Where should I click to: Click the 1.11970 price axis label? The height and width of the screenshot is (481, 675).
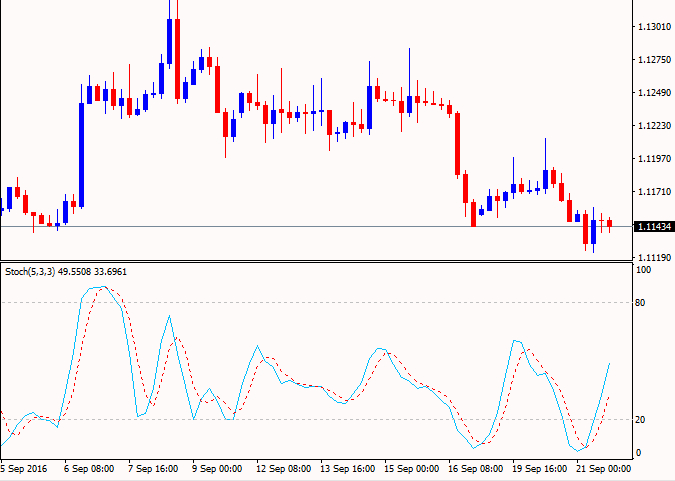pyautogui.click(x=654, y=159)
